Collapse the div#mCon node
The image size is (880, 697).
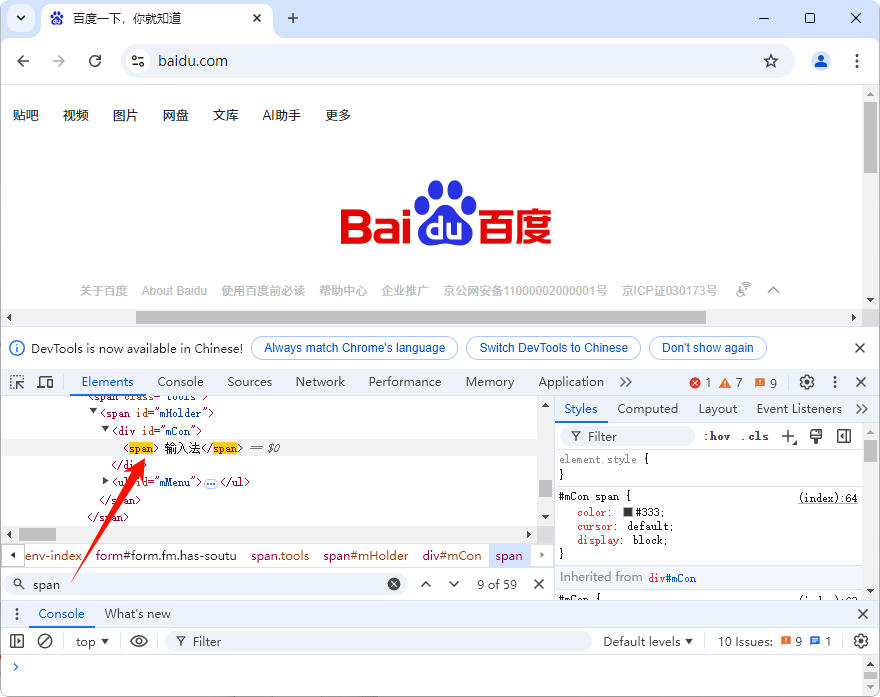pos(105,430)
